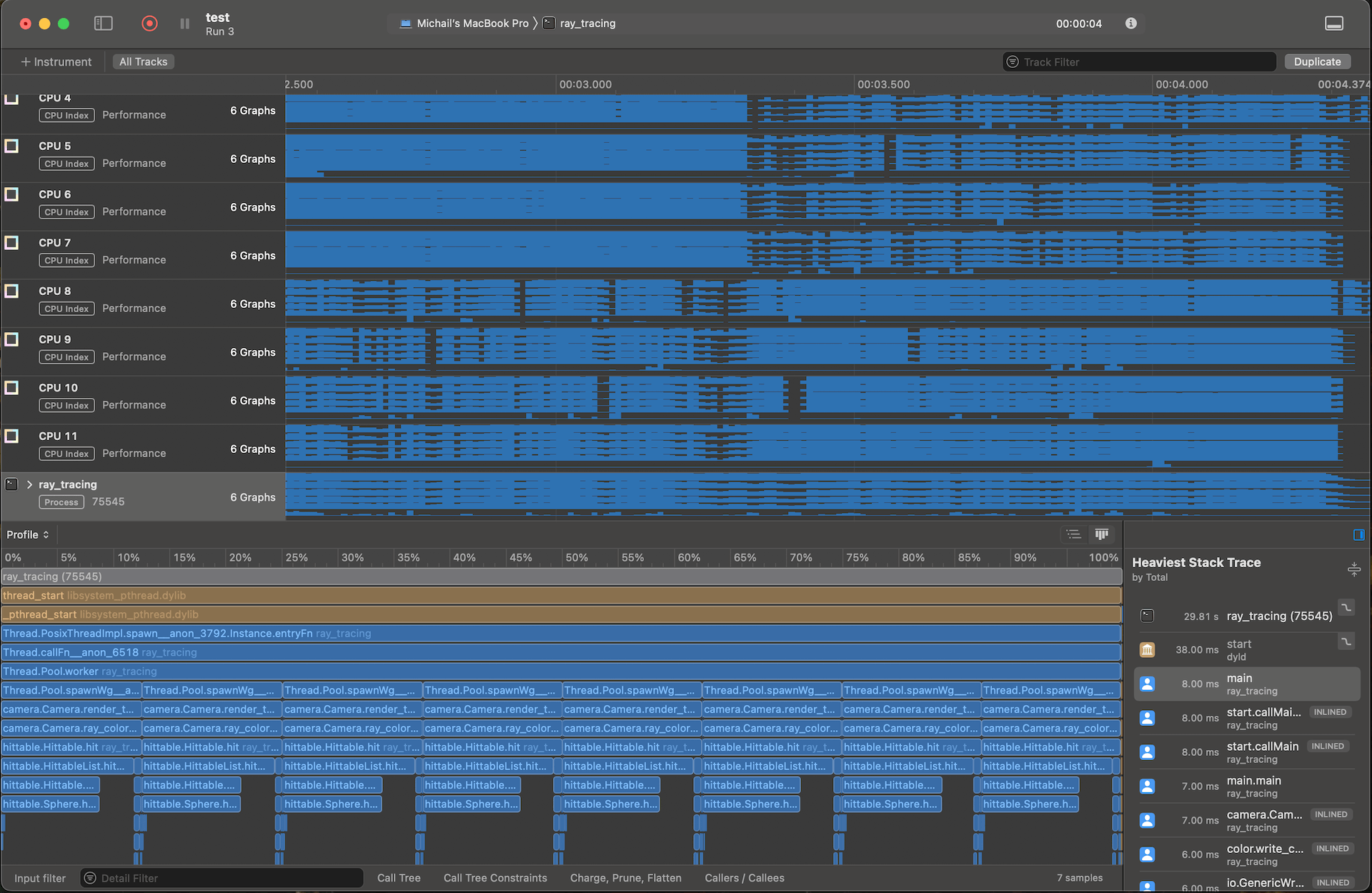Toggle the CPU 8 track checkbox
Image resolution: width=1372 pixels, height=893 pixels.
point(11,291)
